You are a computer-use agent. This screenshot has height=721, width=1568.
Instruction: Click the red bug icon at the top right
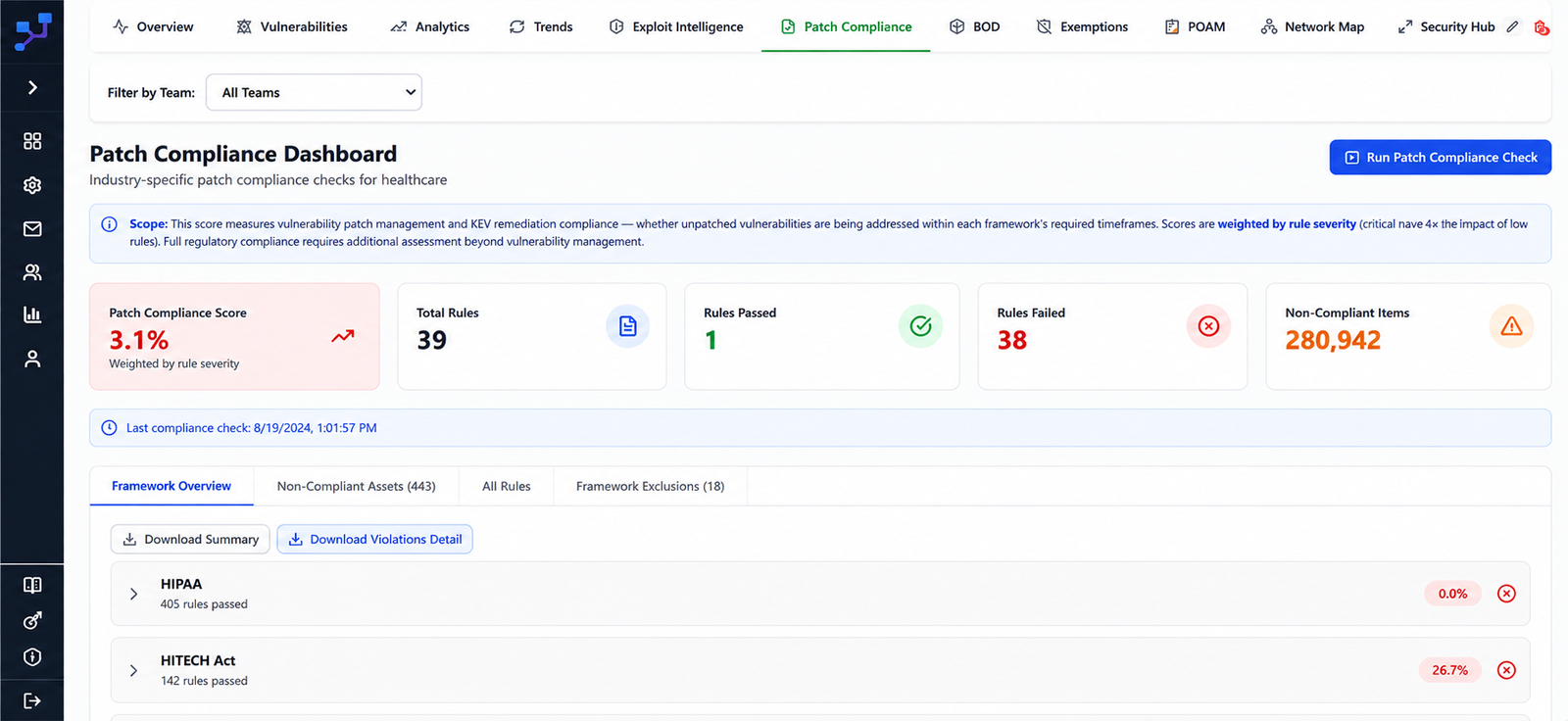click(x=1542, y=27)
